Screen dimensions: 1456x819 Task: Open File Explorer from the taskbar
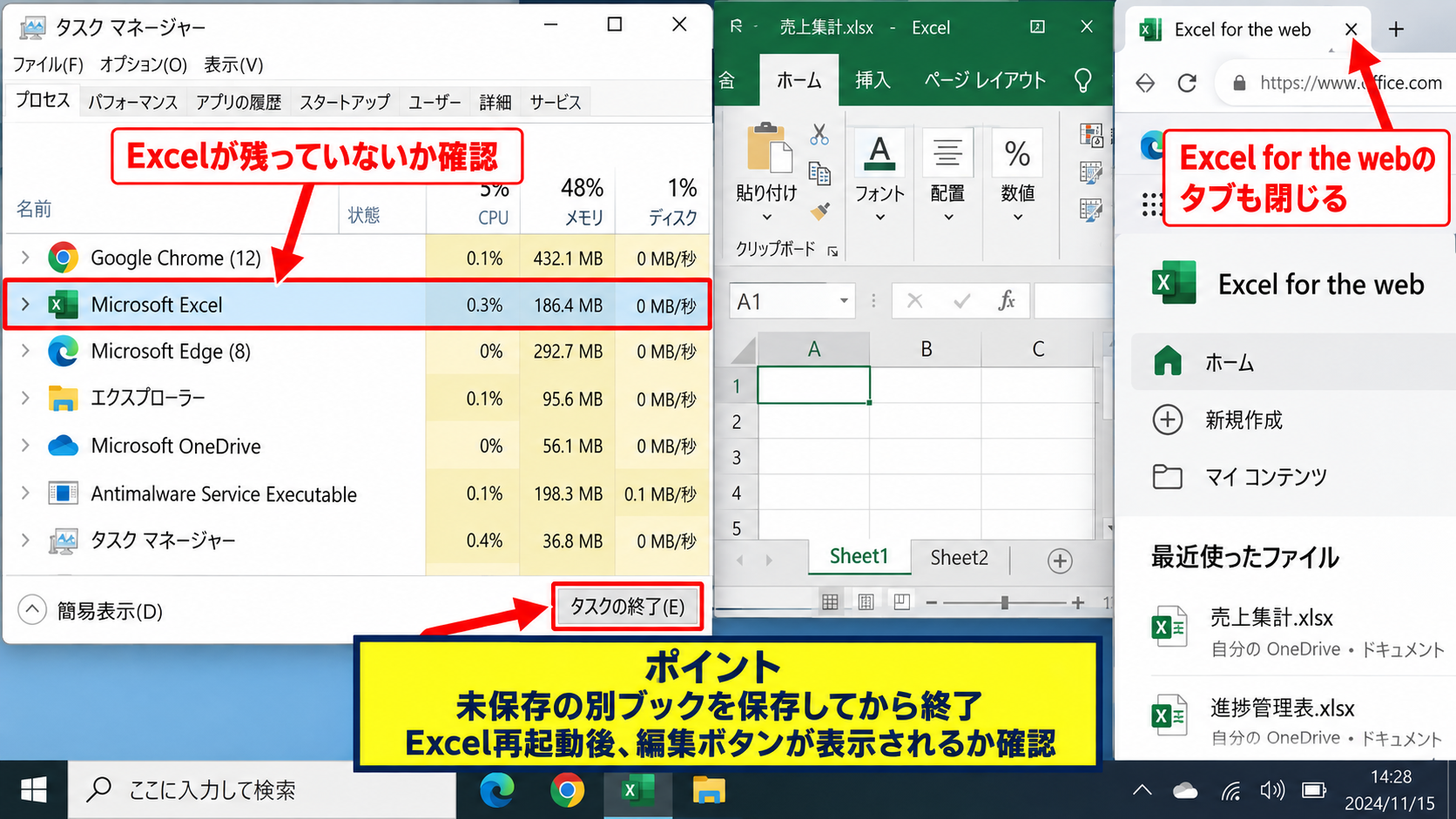point(709,790)
